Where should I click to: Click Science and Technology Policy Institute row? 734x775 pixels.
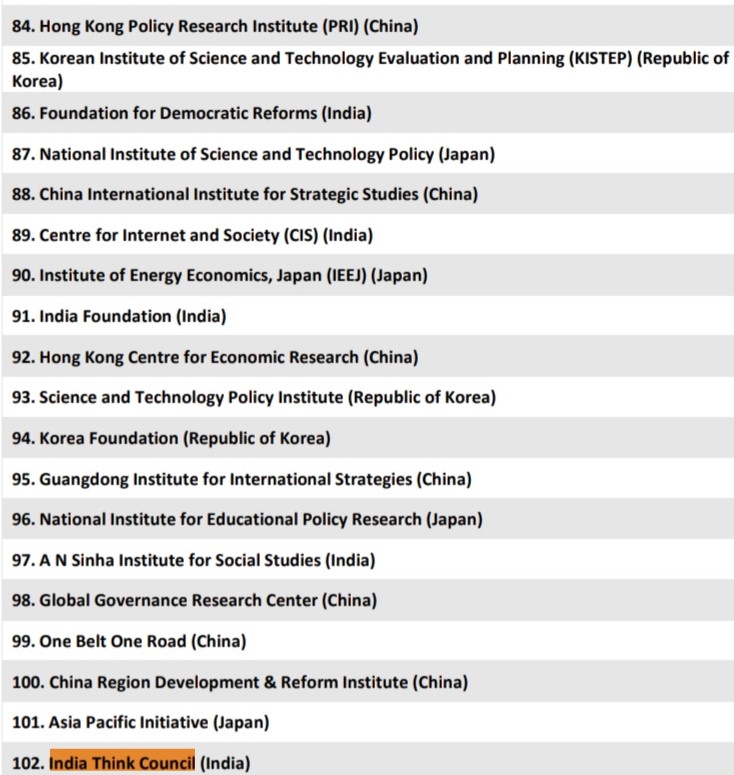(253, 397)
